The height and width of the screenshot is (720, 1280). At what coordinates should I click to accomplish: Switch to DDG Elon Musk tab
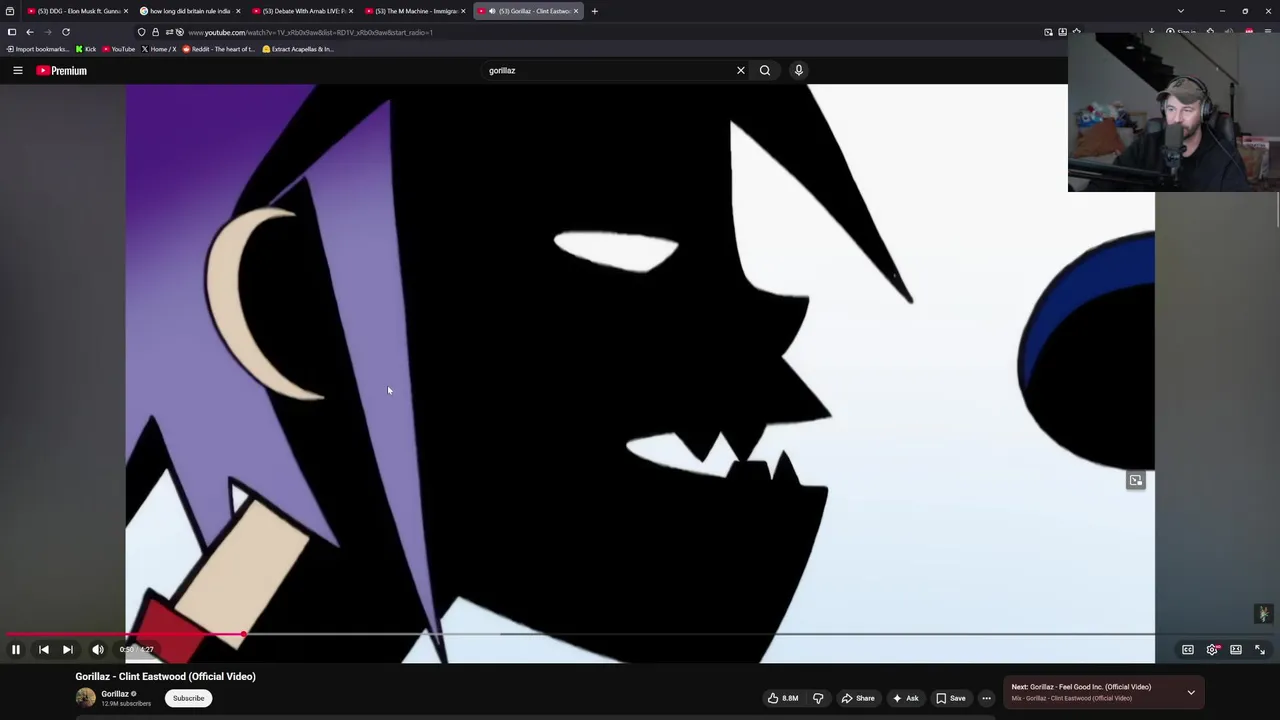coord(78,11)
